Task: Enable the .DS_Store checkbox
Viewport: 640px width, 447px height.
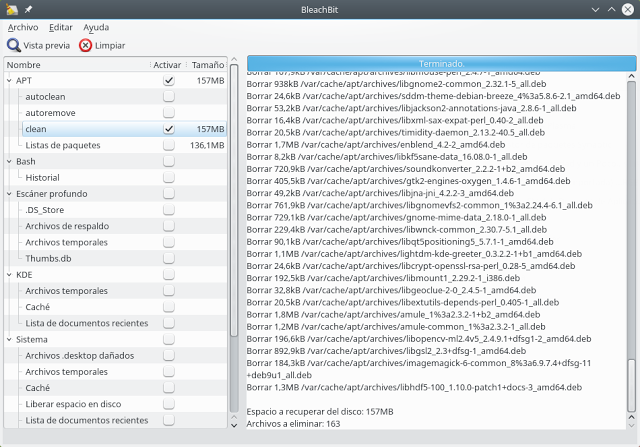Action: point(169,210)
